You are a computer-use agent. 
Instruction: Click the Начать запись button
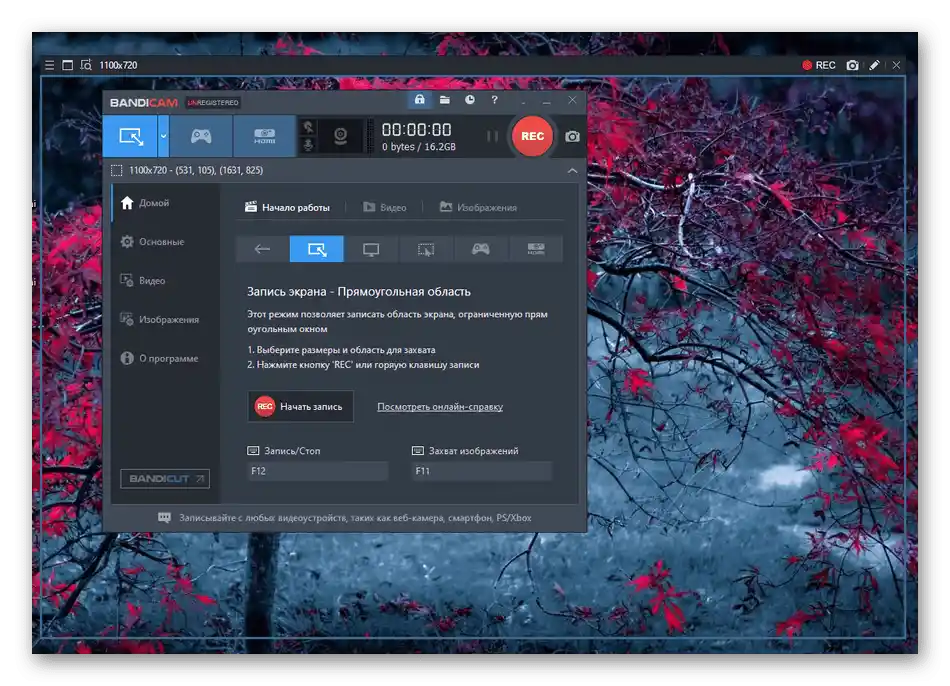[301, 407]
